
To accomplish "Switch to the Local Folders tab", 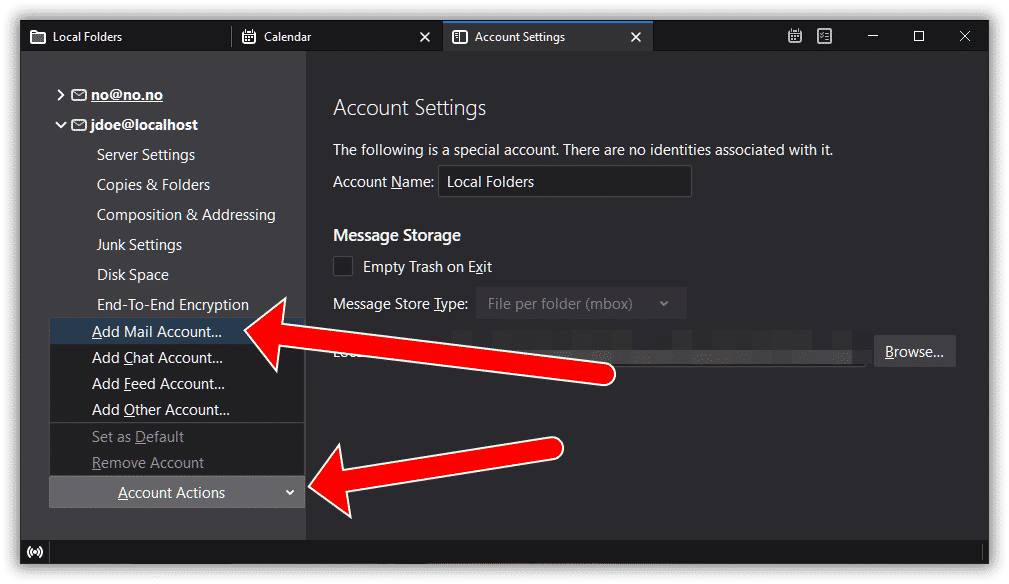I will pyautogui.click(x=125, y=37).
